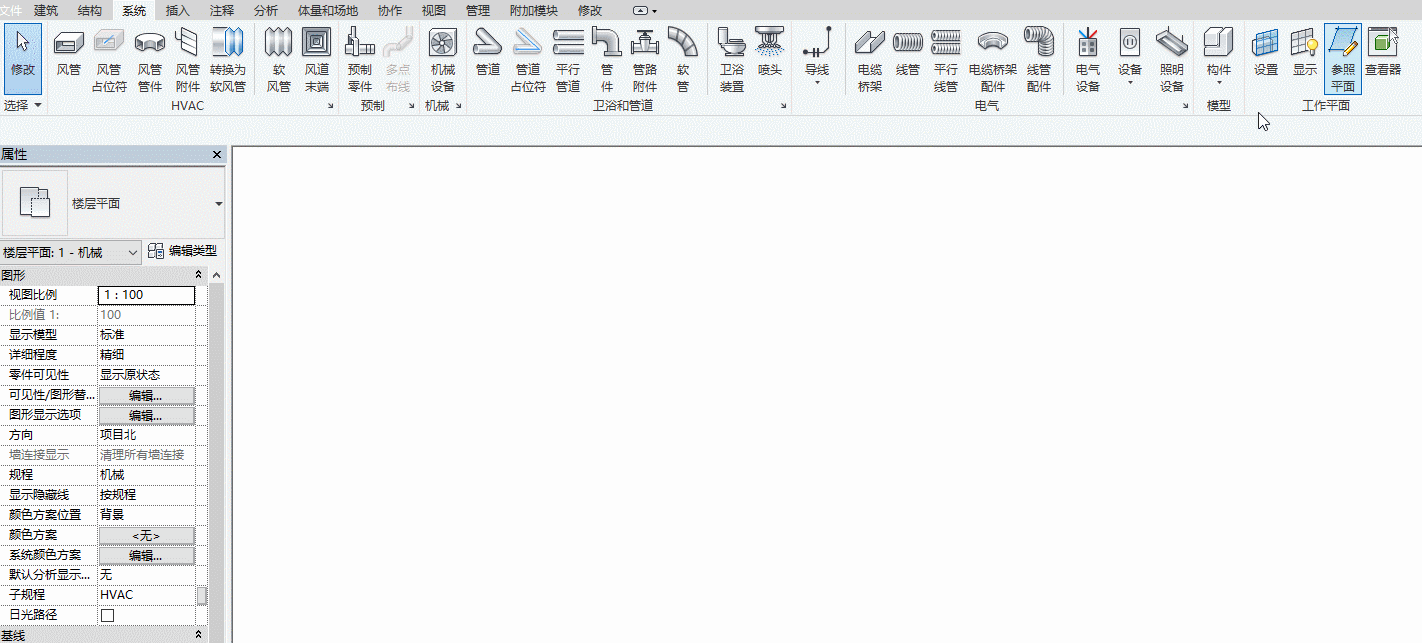This screenshot has height=643, width=1422.
Task: Click 转换为软风管 convert to flex duct
Action: [x=228, y=58]
